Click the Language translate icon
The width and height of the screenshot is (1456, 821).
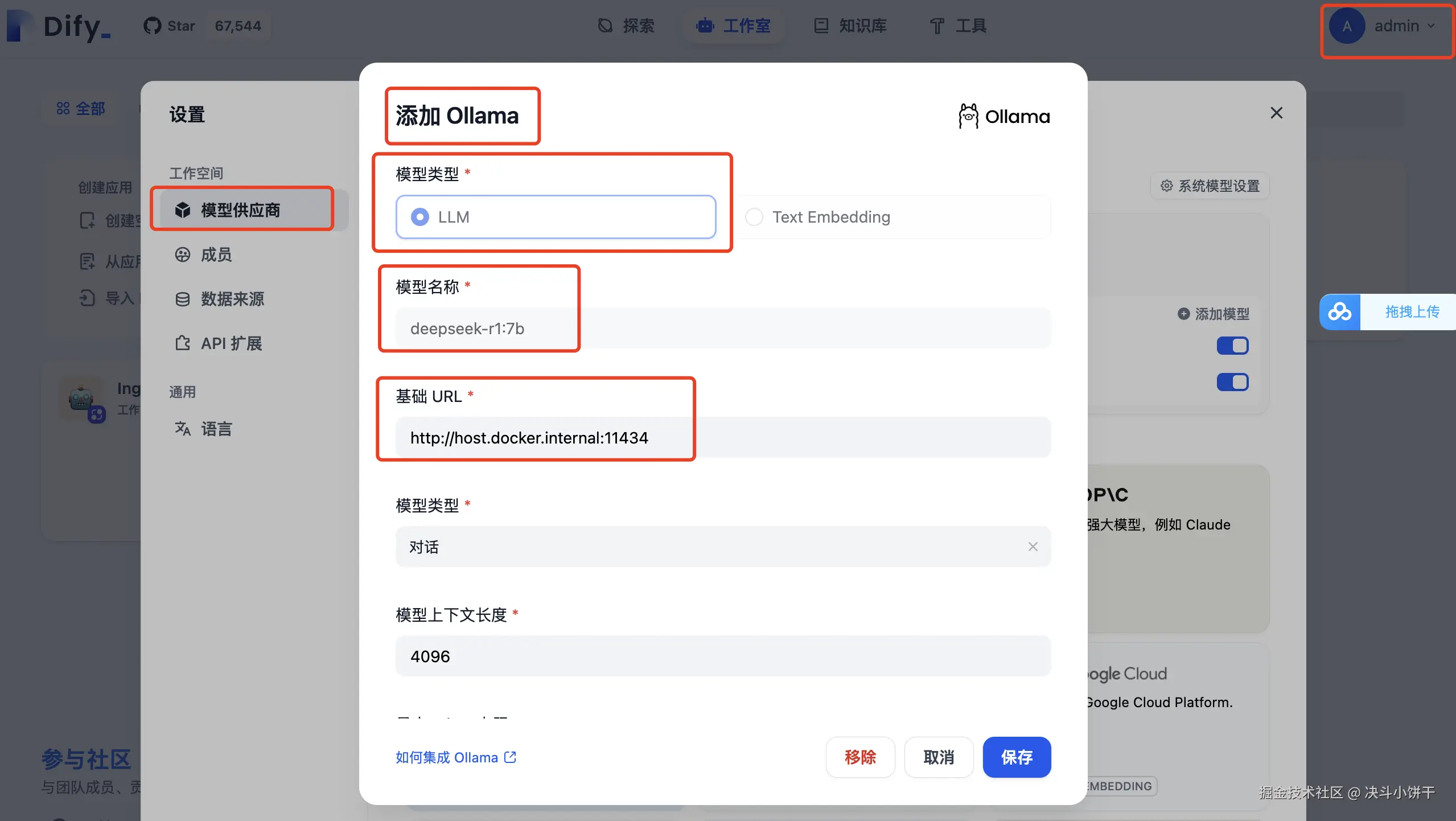click(x=182, y=428)
